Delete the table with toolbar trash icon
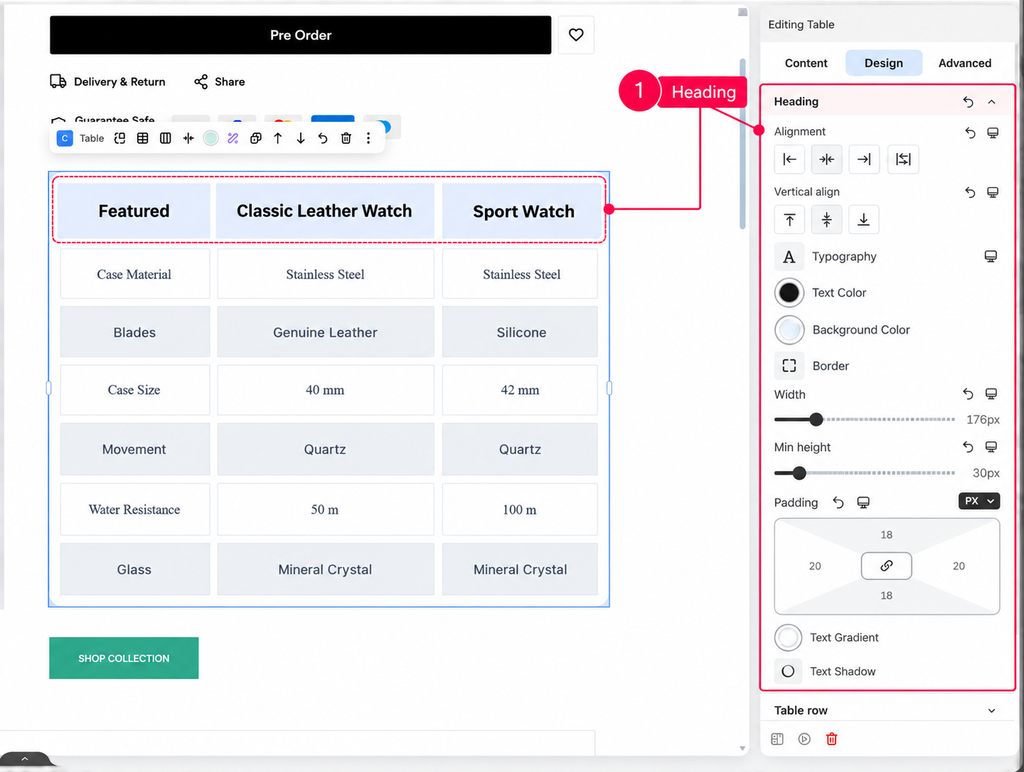 coord(346,138)
